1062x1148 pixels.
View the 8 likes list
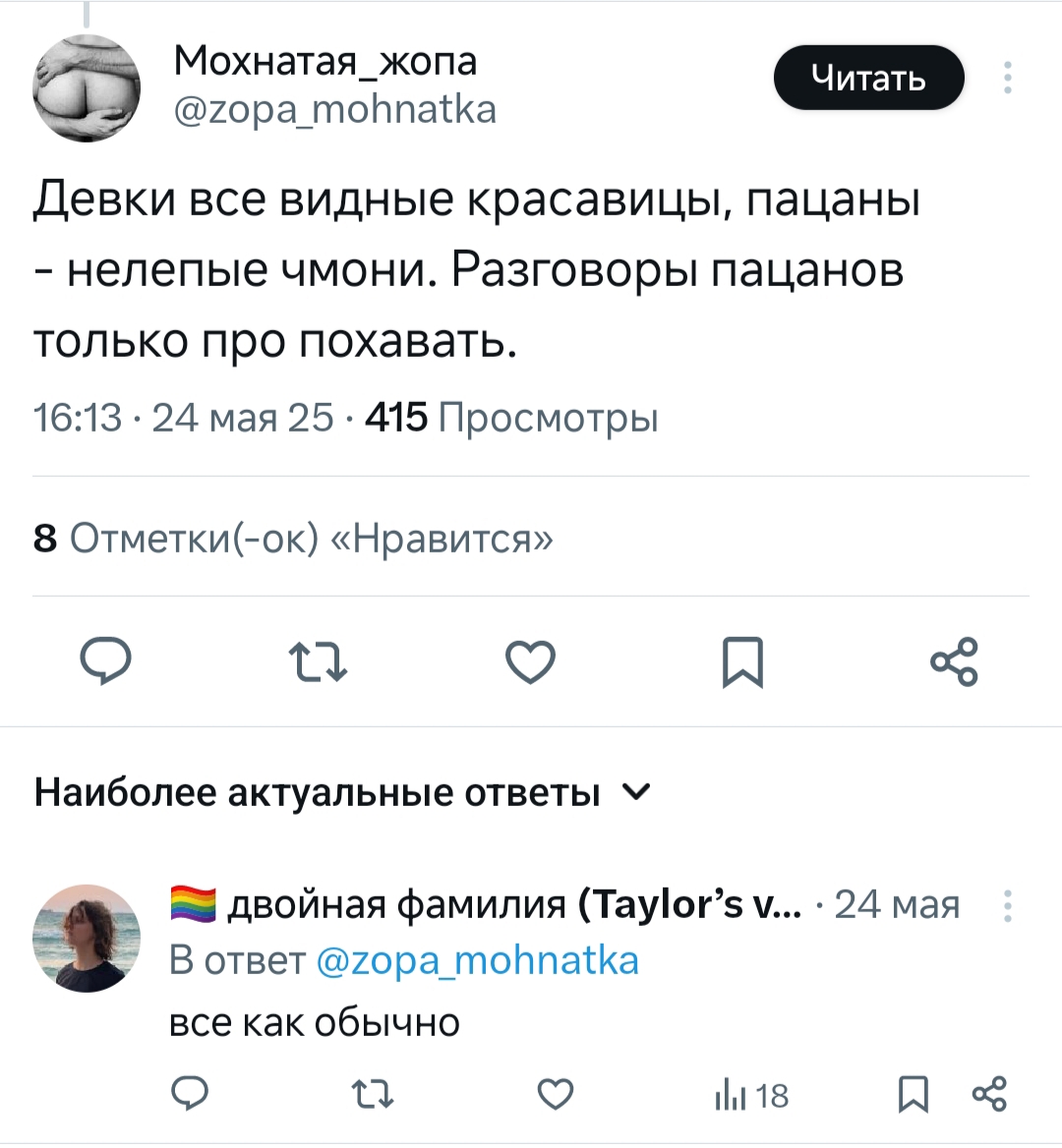293,539
